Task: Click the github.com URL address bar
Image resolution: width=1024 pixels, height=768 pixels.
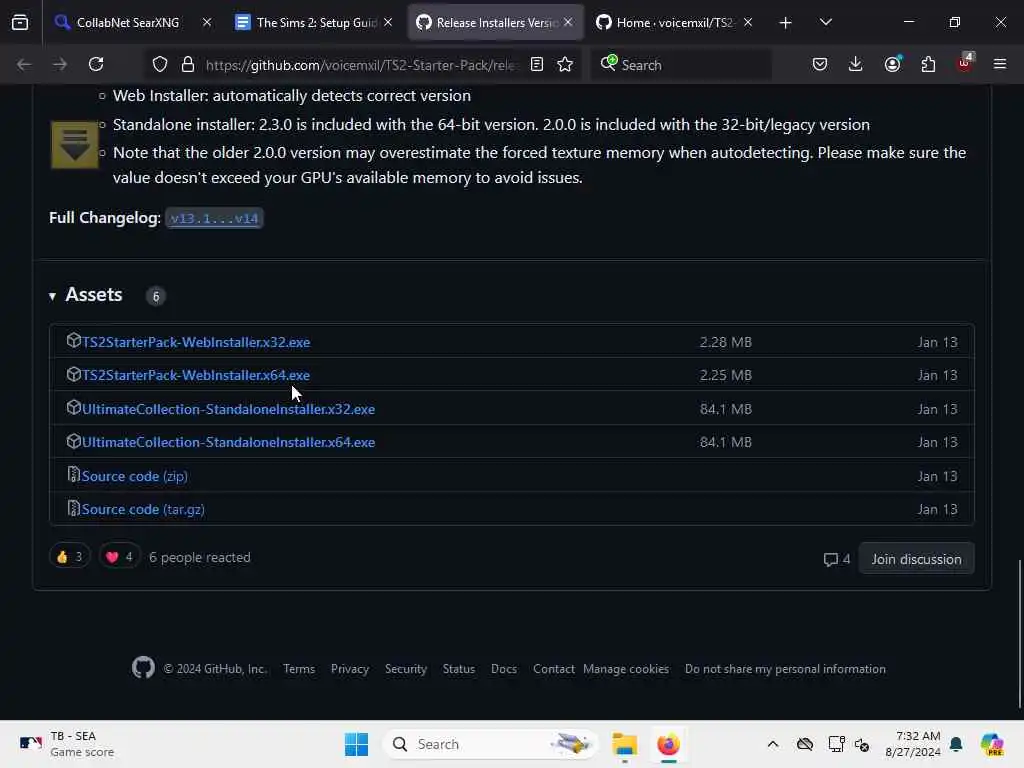Action: [361, 65]
